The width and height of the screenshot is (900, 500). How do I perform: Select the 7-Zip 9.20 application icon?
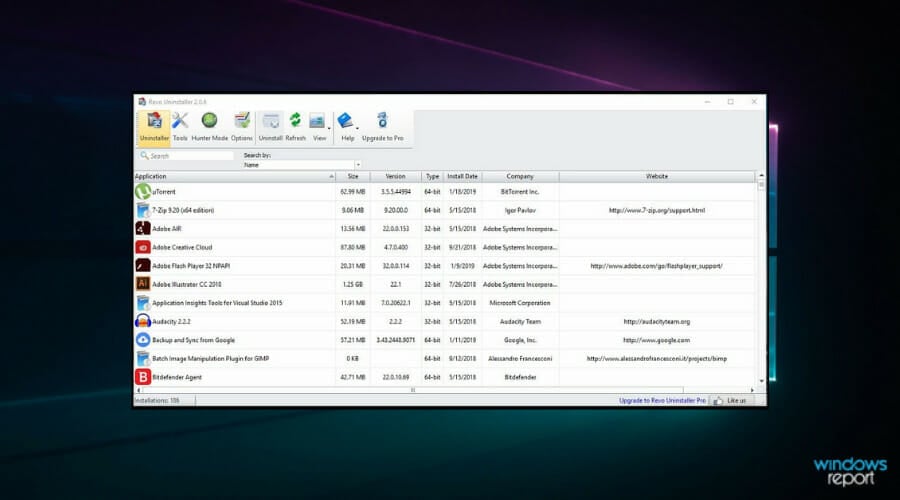tap(143, 210)
